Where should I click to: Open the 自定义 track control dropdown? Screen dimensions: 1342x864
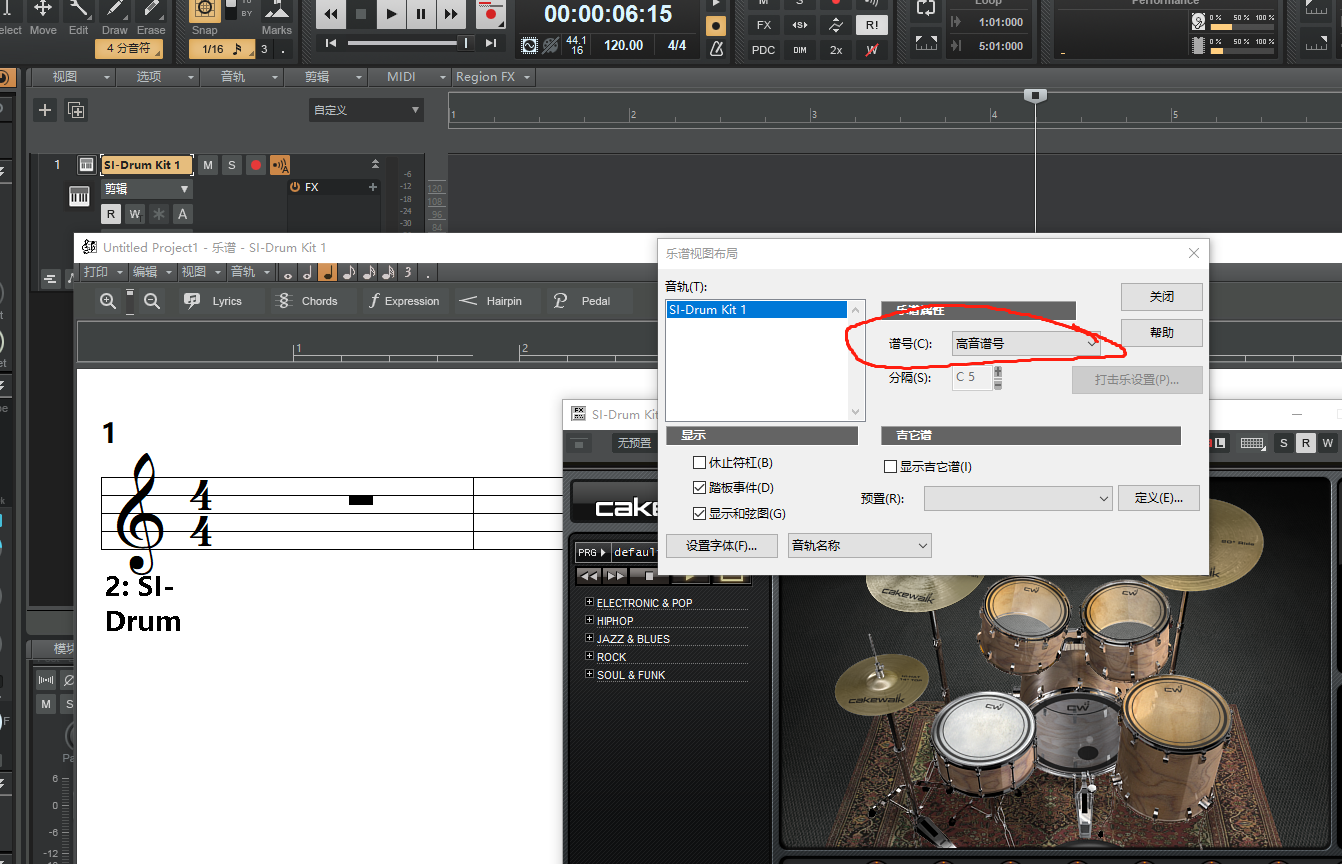point(366,110)
